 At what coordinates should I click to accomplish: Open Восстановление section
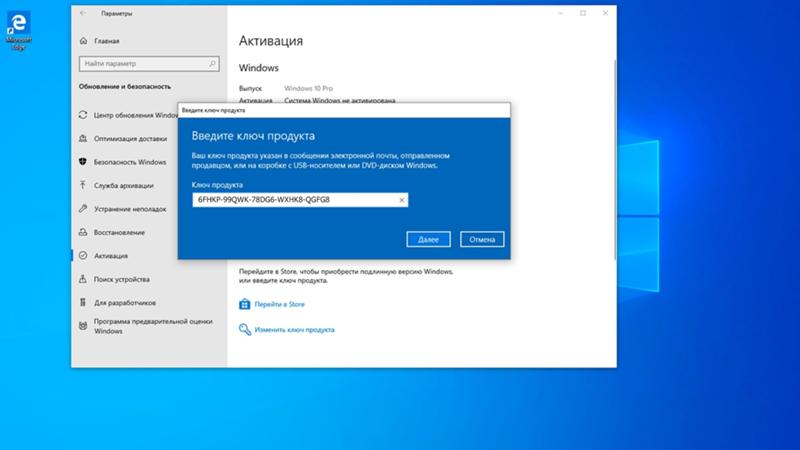tap(119, 233)
